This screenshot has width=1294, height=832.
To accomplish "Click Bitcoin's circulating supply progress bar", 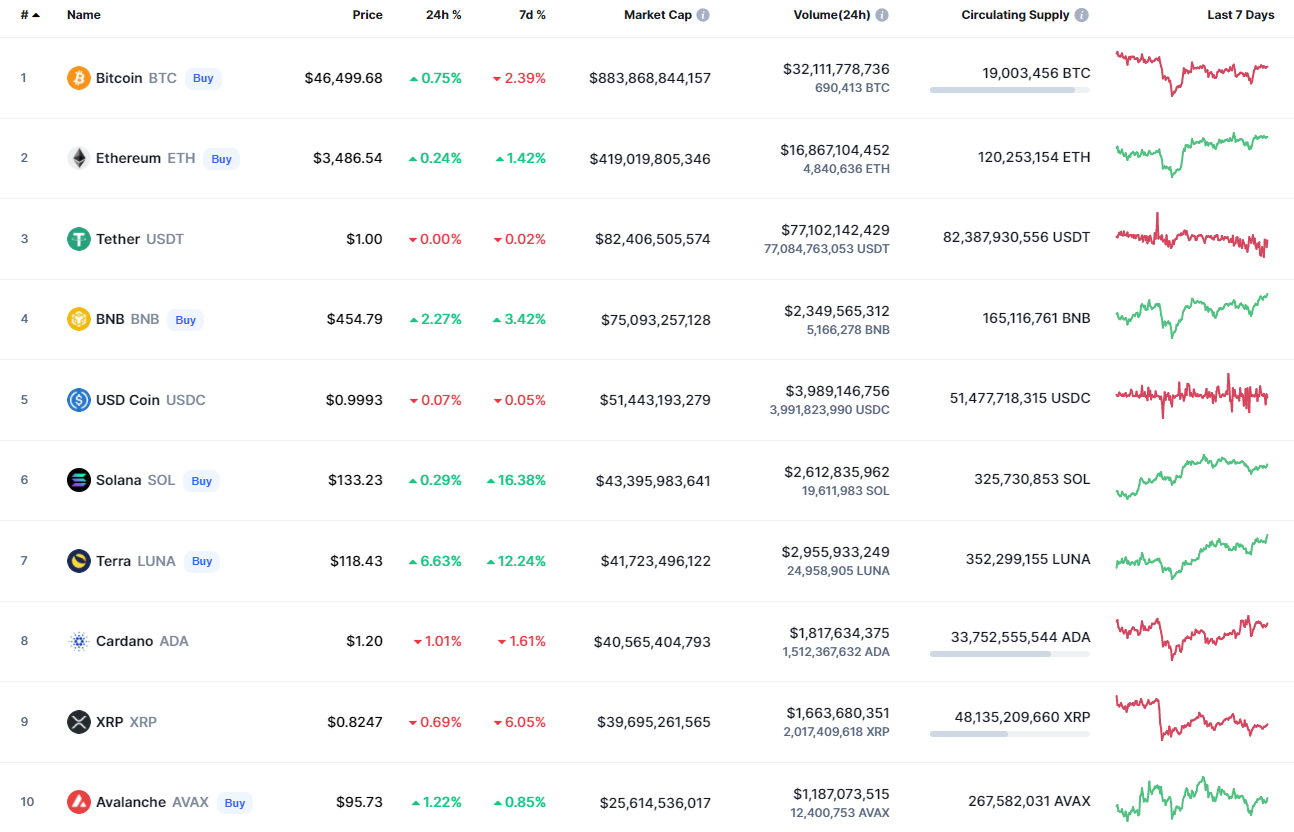I will click(1010, 90).
